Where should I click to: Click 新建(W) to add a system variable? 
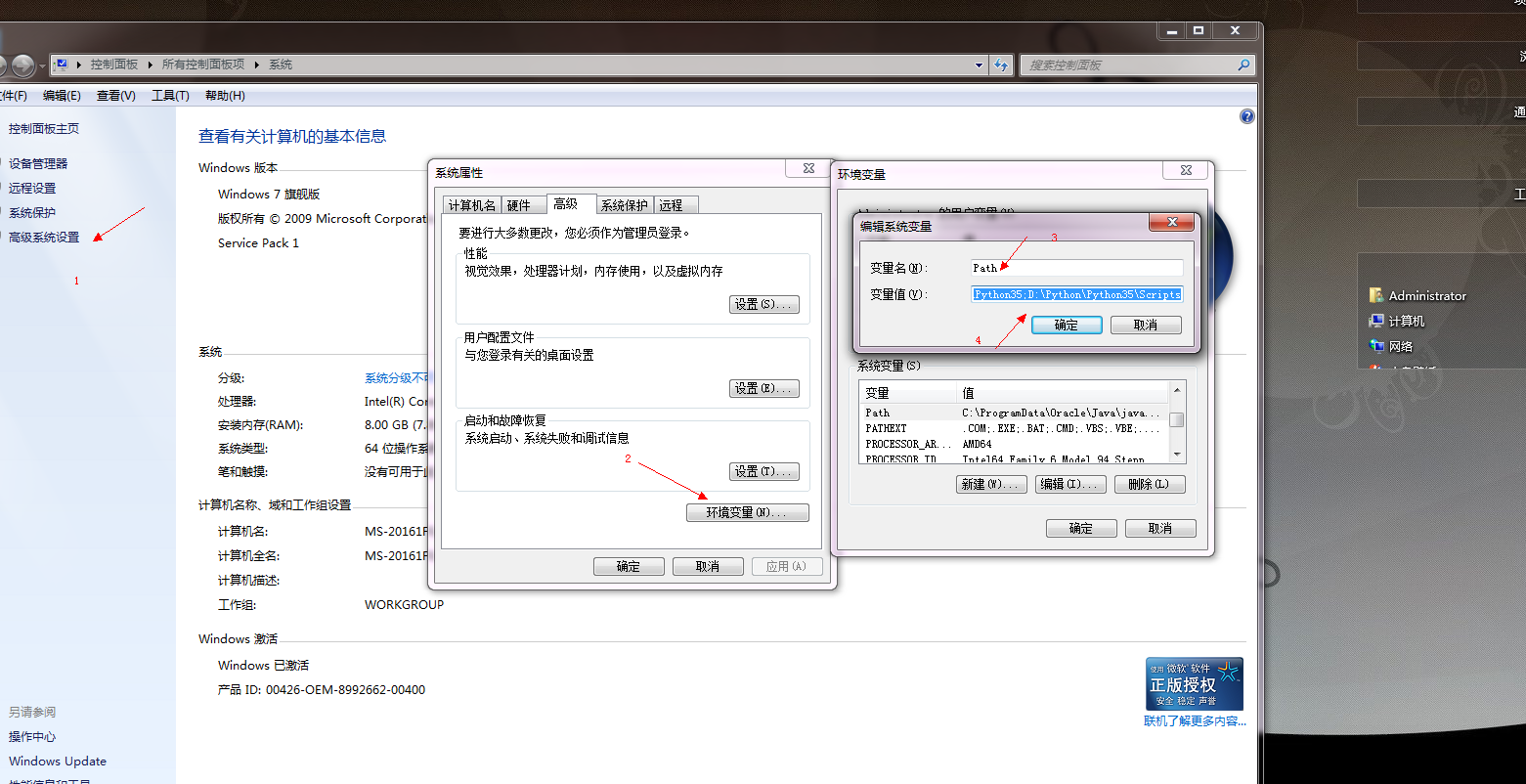[x=991, y=484]
